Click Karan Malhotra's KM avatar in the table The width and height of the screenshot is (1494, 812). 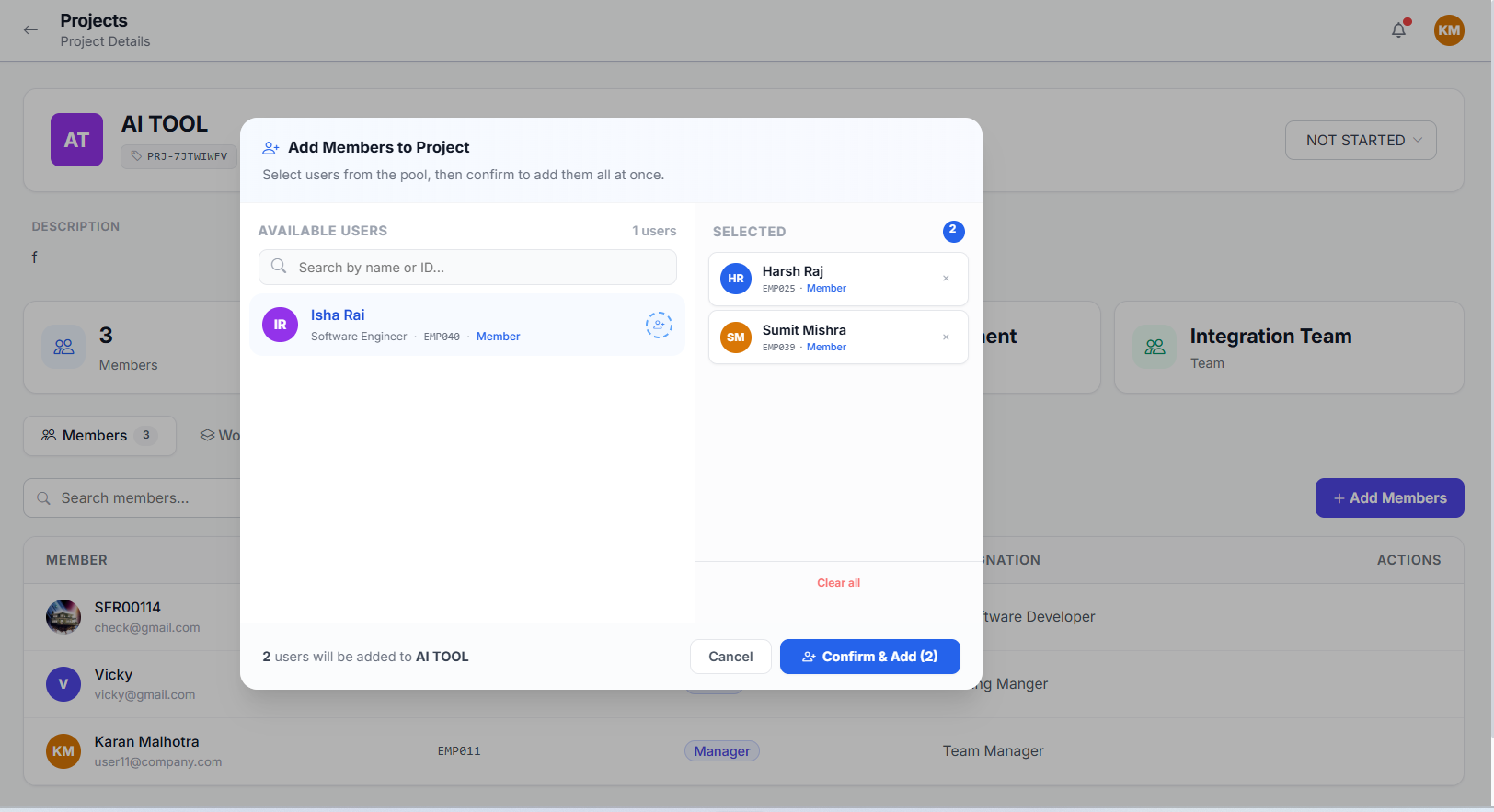[63, 751]
